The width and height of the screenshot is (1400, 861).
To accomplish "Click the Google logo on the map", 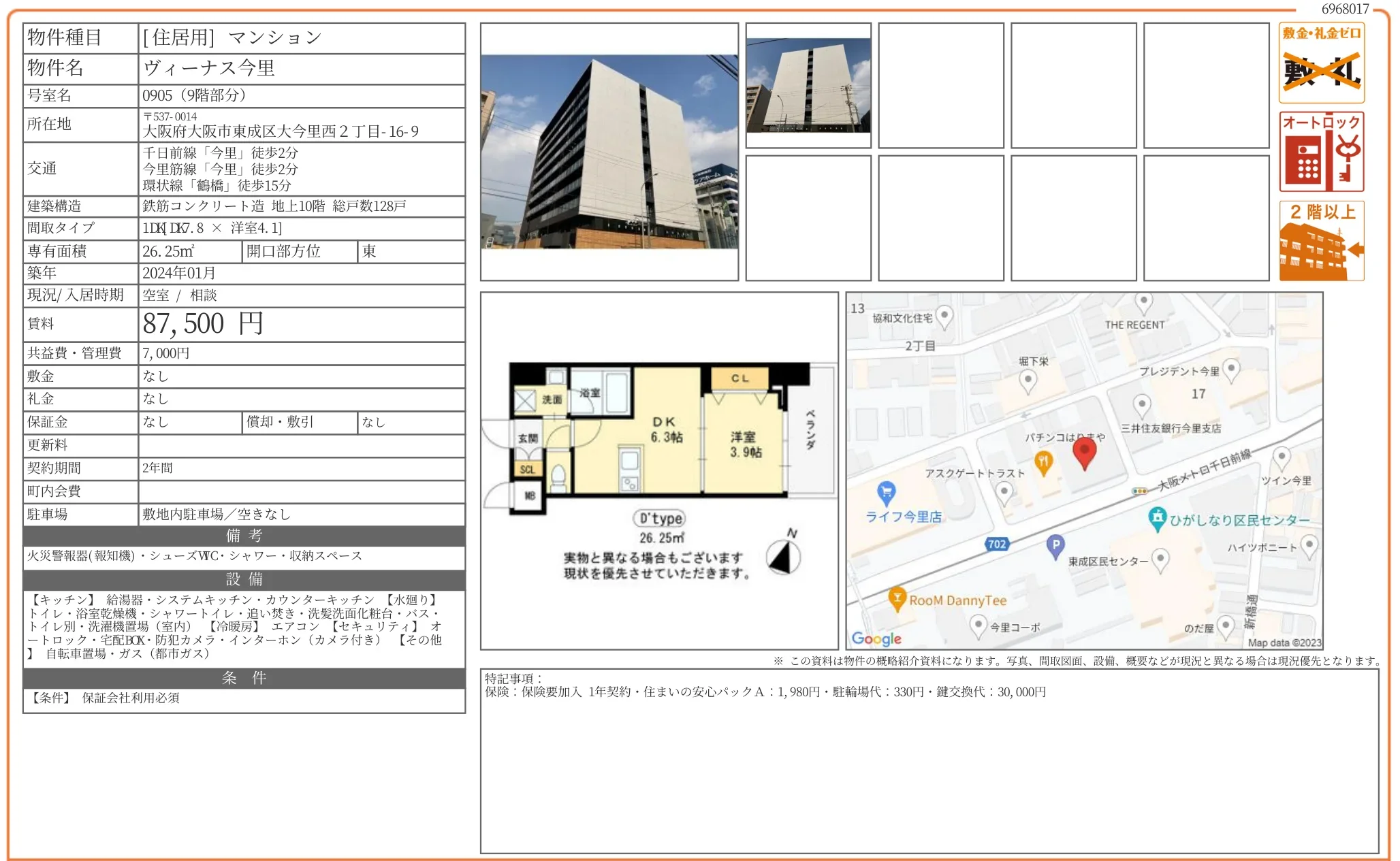I will (876, 638).
